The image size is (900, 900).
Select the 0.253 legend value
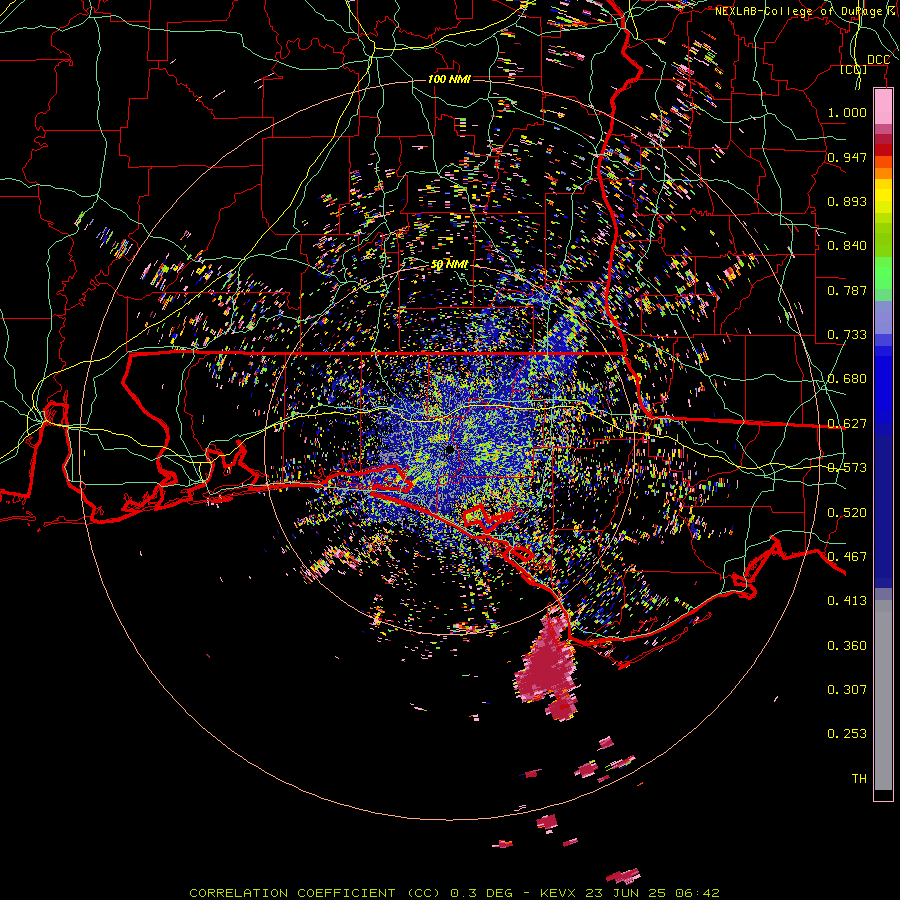847,734
